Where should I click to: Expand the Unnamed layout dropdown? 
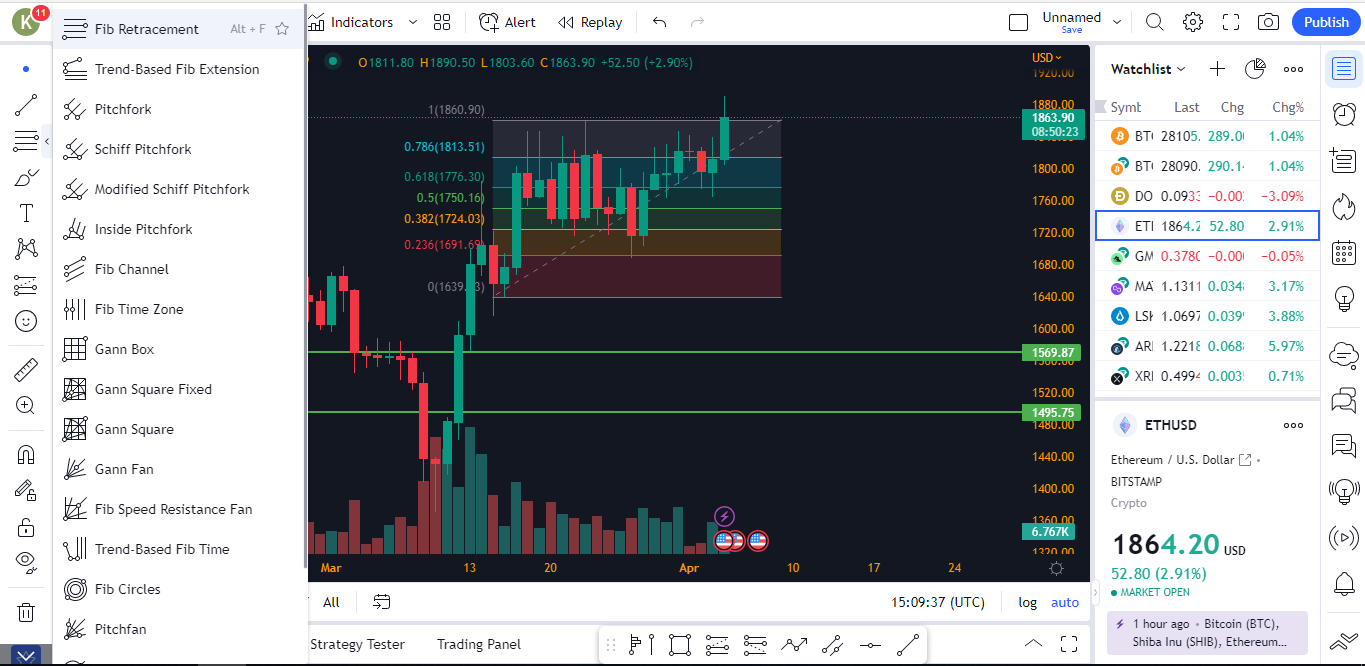coord(1117,22)
